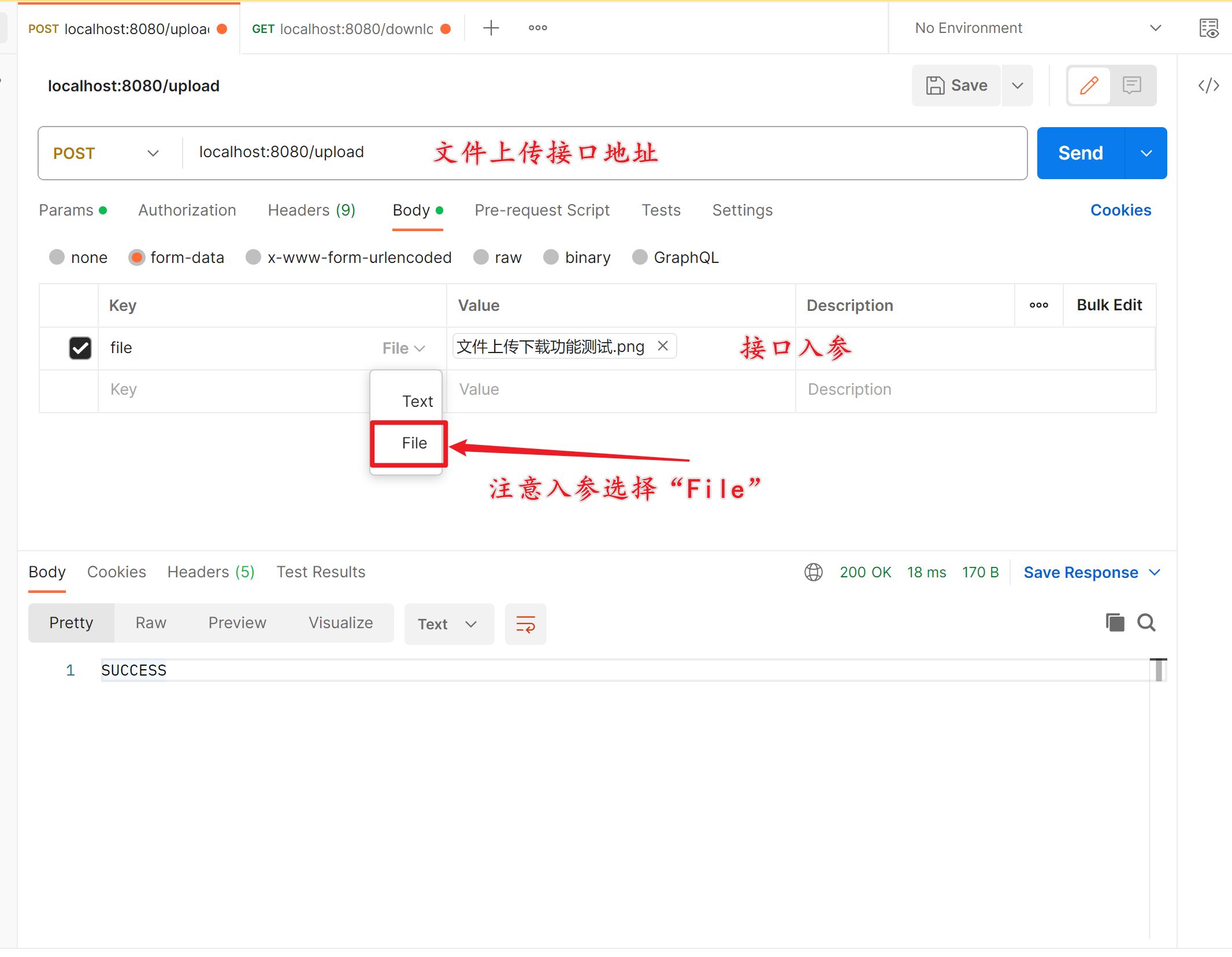The width and height of the screenshot is (1232, 957).
Task: Open the Test Results tab
Action: (x=321, y=572)
